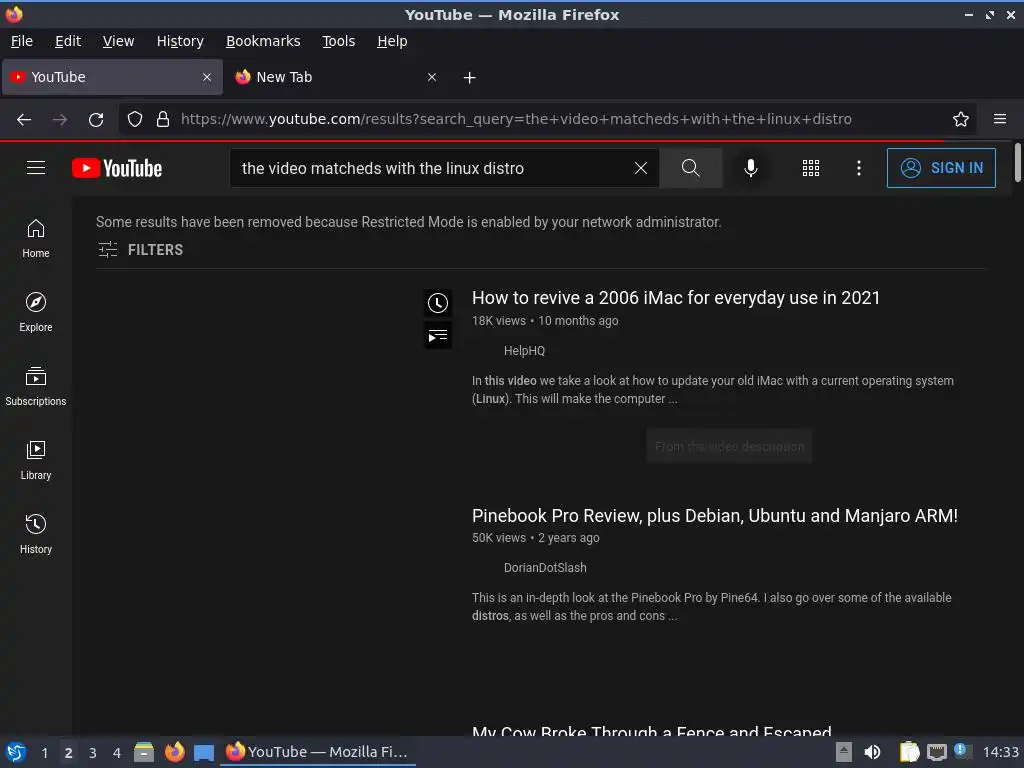Open the volume control in tray

tap(872, 752)
